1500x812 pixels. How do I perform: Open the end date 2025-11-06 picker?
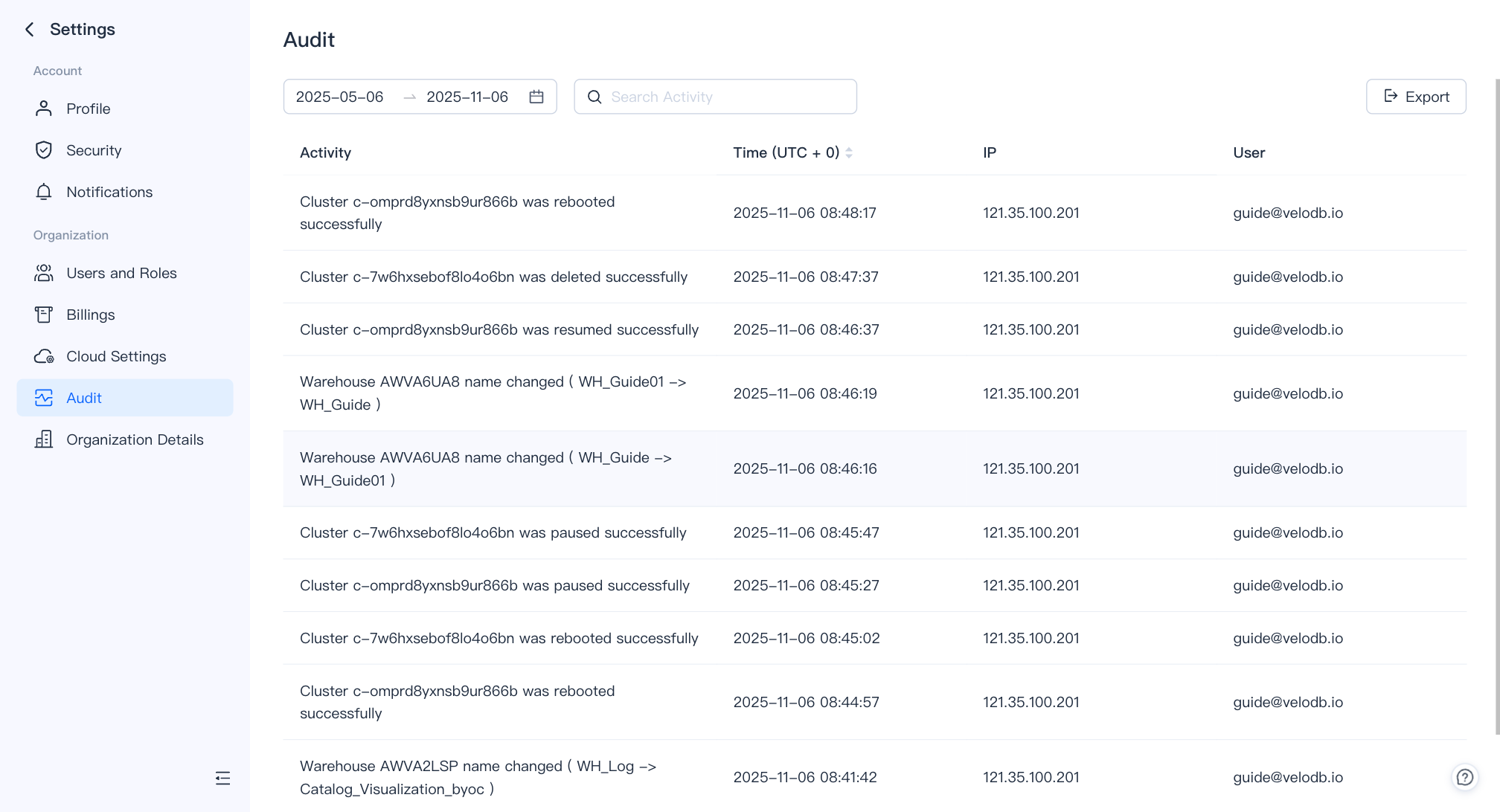click(x=467, y=96)
